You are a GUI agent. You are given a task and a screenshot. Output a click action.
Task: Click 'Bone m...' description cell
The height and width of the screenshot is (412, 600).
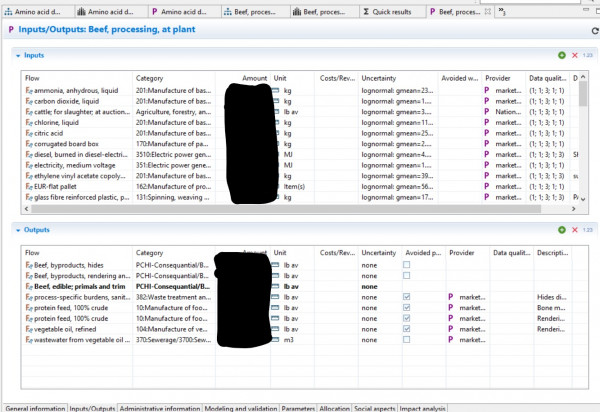[551, 308]
